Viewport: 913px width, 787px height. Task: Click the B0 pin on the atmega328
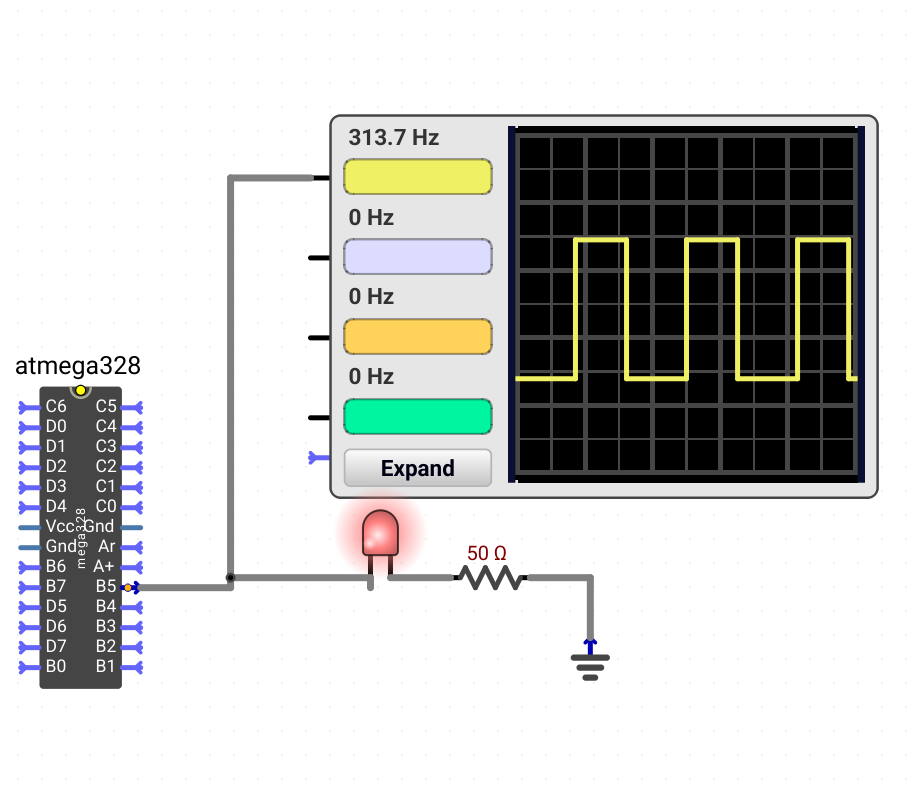pos(29,668)
